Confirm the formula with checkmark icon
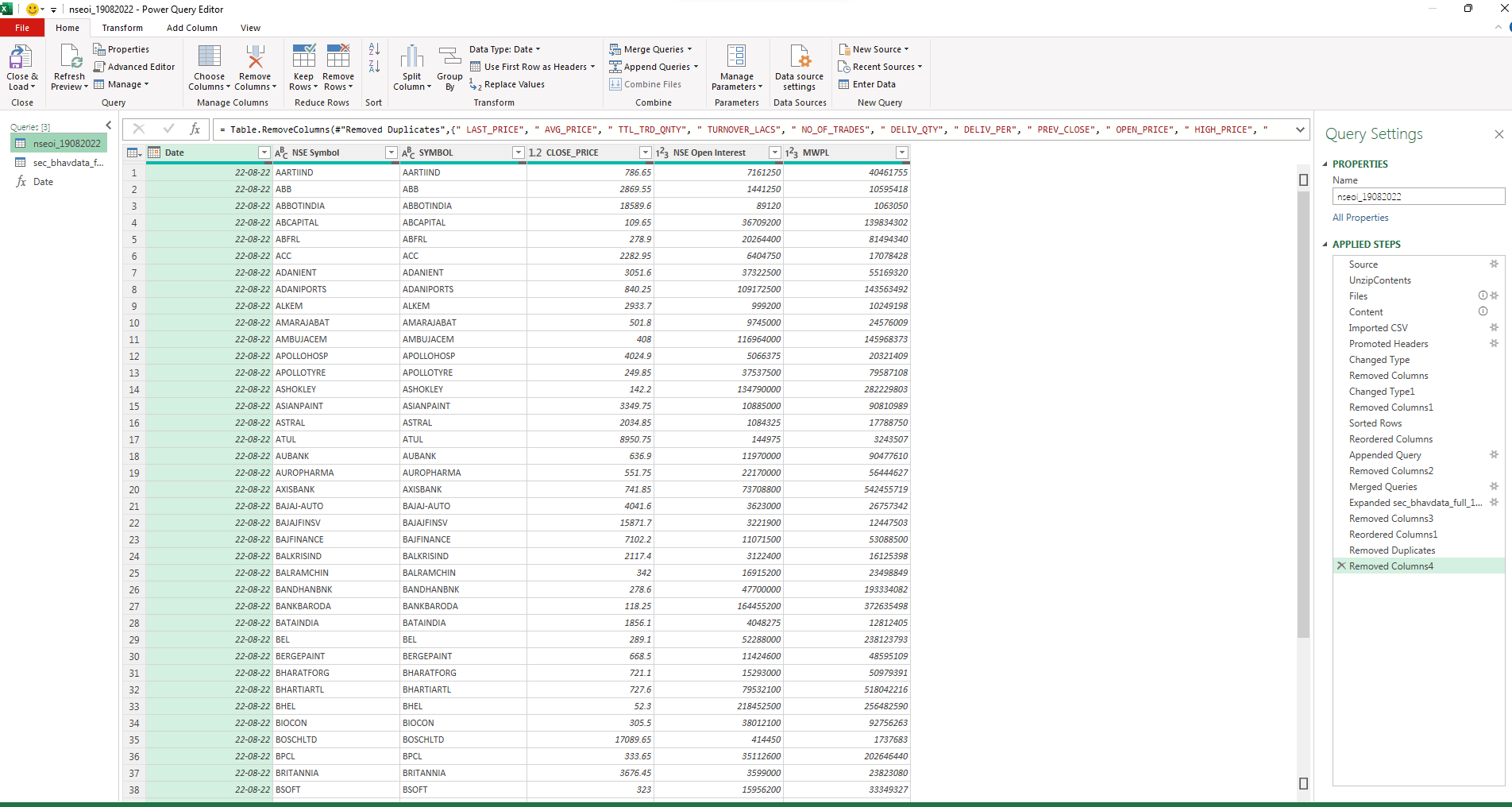Image resolution: width=1512 pixels, height=807 pixels. (168, 129)
